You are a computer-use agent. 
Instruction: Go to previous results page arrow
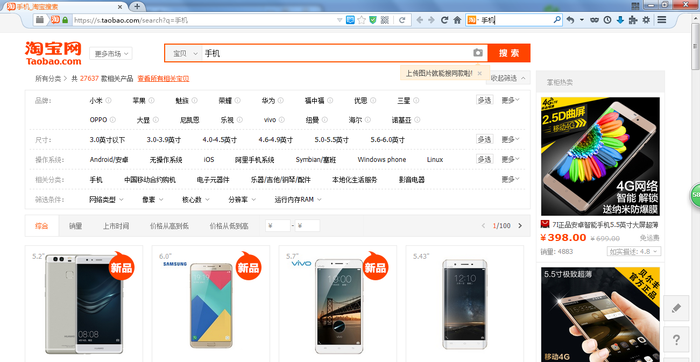tap(483, 226)
